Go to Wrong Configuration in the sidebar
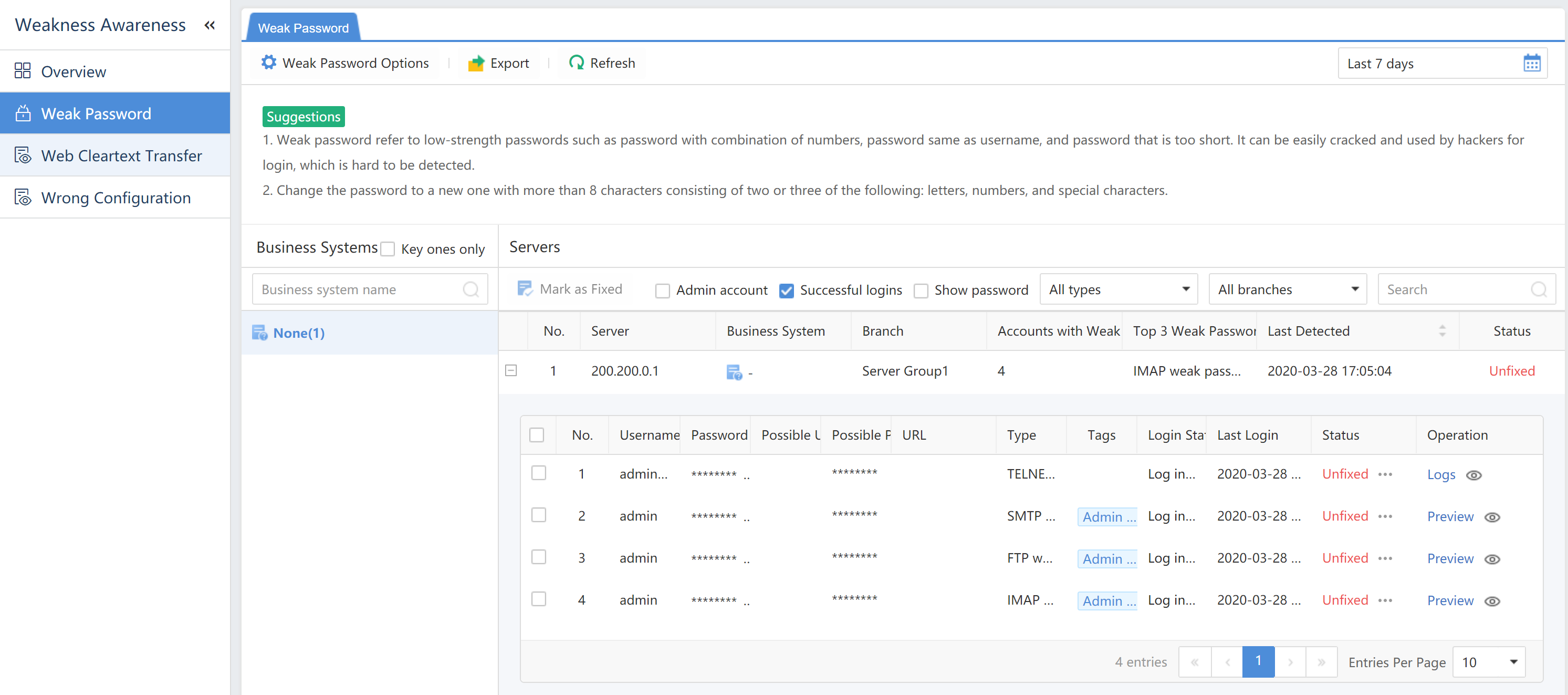This screenshot has width=1568, height=695. [116, 198]
